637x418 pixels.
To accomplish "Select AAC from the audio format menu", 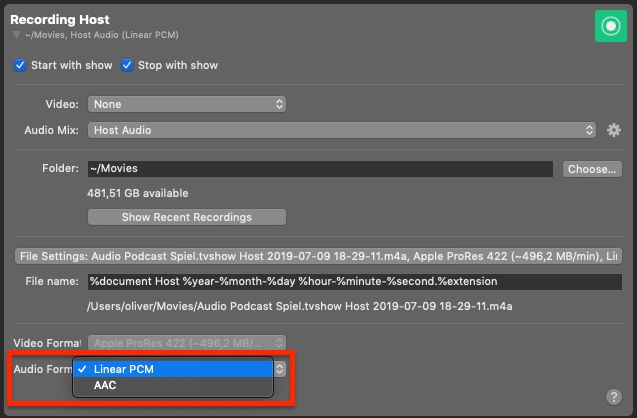I will coord(173,385).
